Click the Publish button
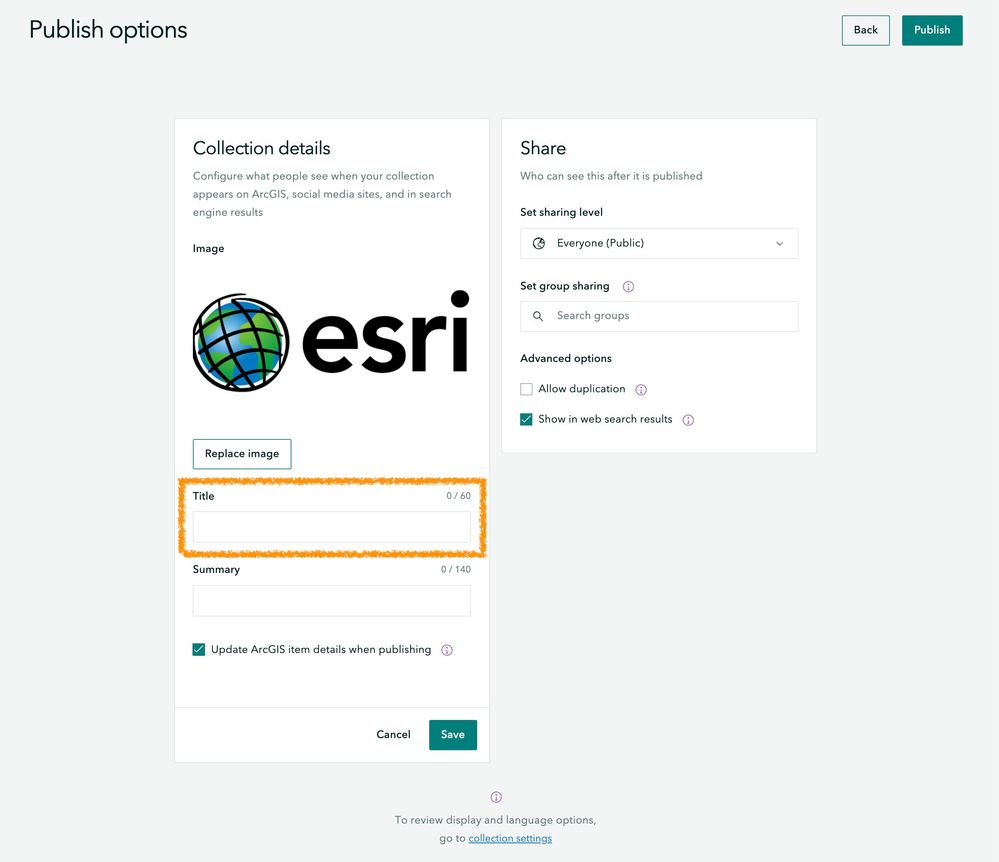 coord(931,30)
